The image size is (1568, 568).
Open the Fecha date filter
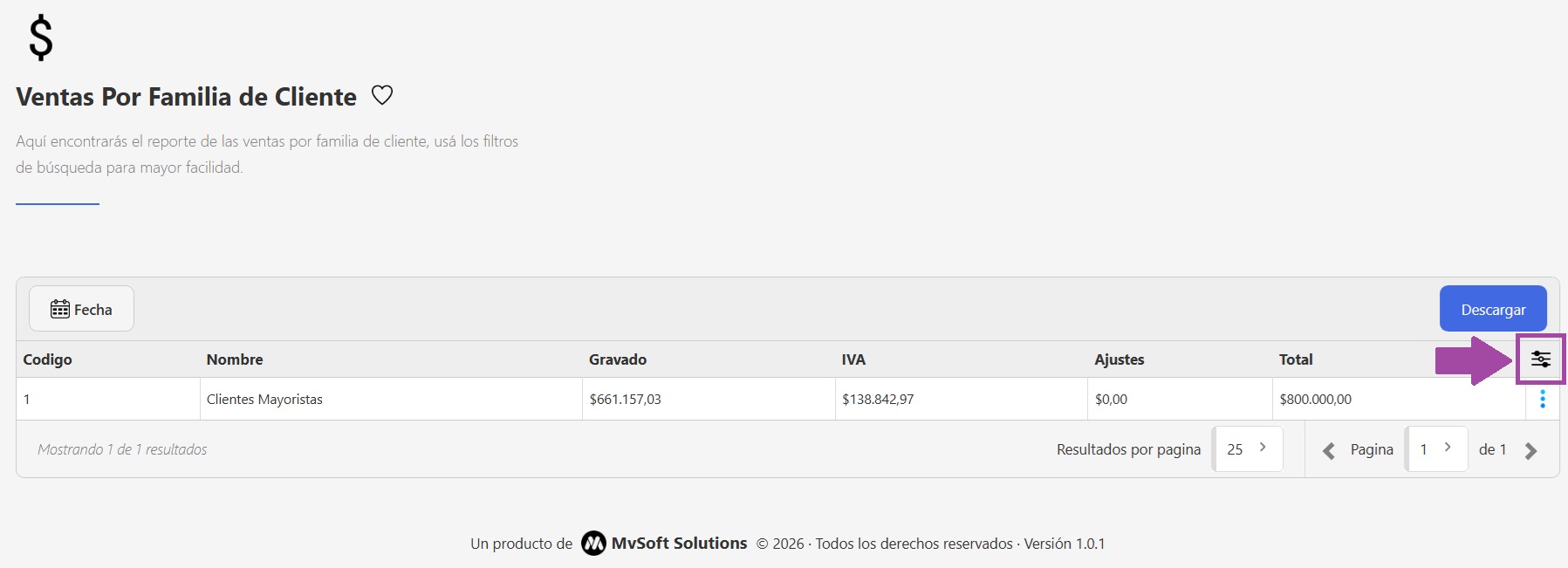pos(81,309)
